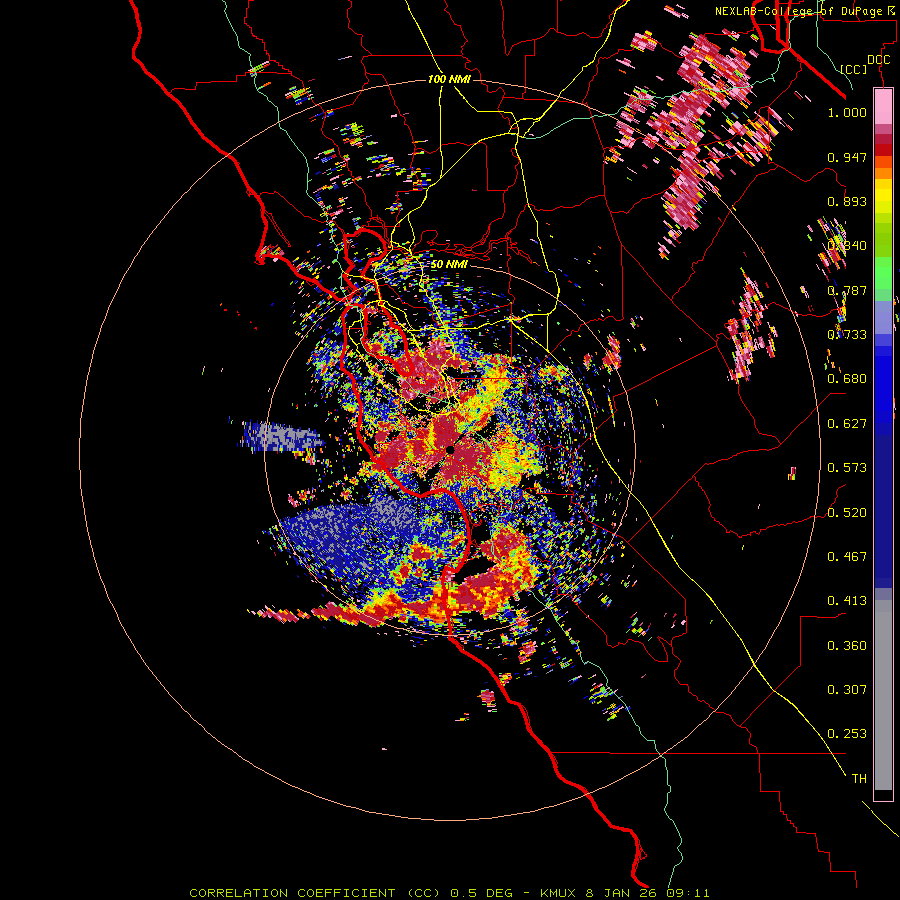Select the 0.733 legend value

pyautogui.click(x=847, y=335)
